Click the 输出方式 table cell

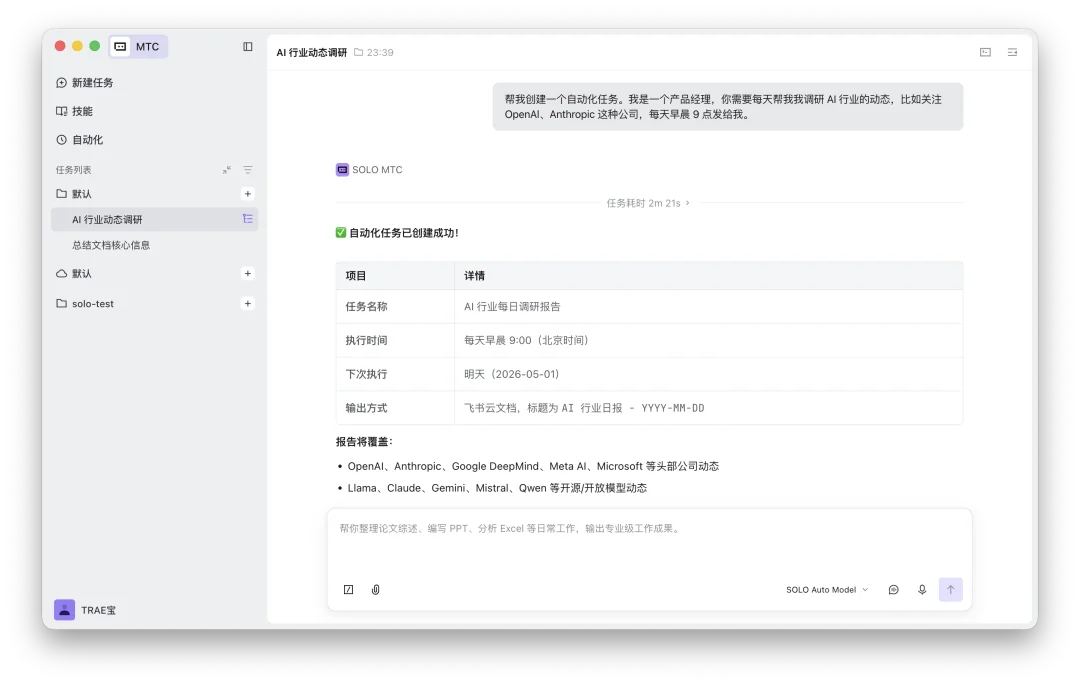(395, 408)
